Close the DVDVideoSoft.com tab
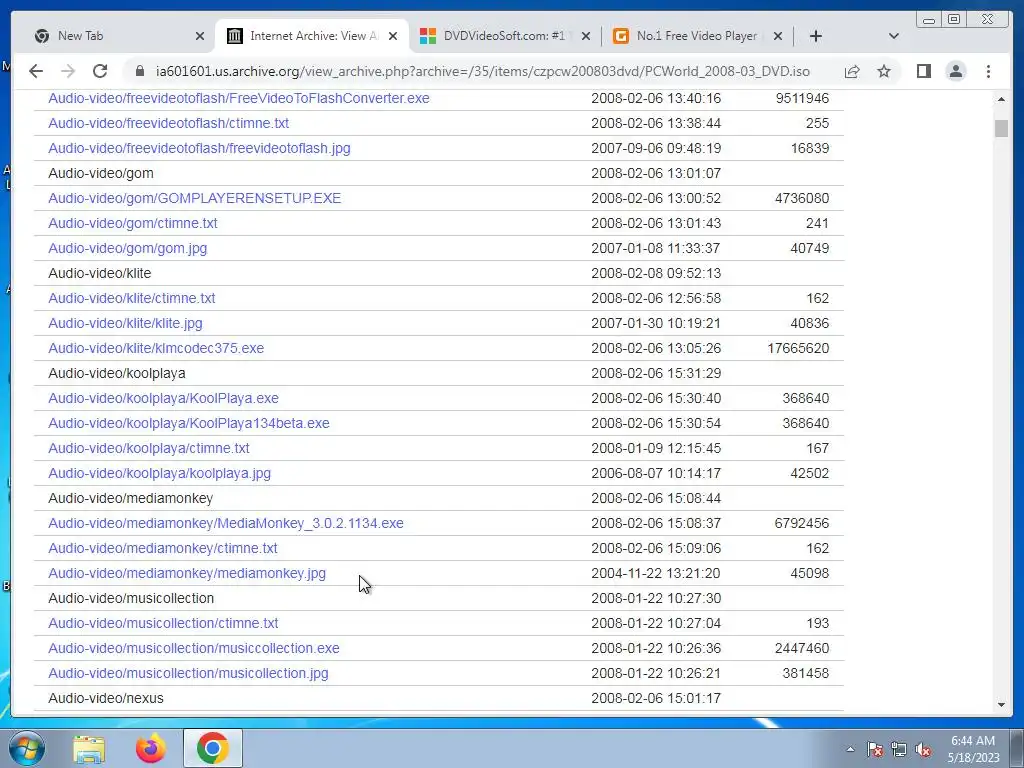 pyautogui.click(x=586, y=37)
